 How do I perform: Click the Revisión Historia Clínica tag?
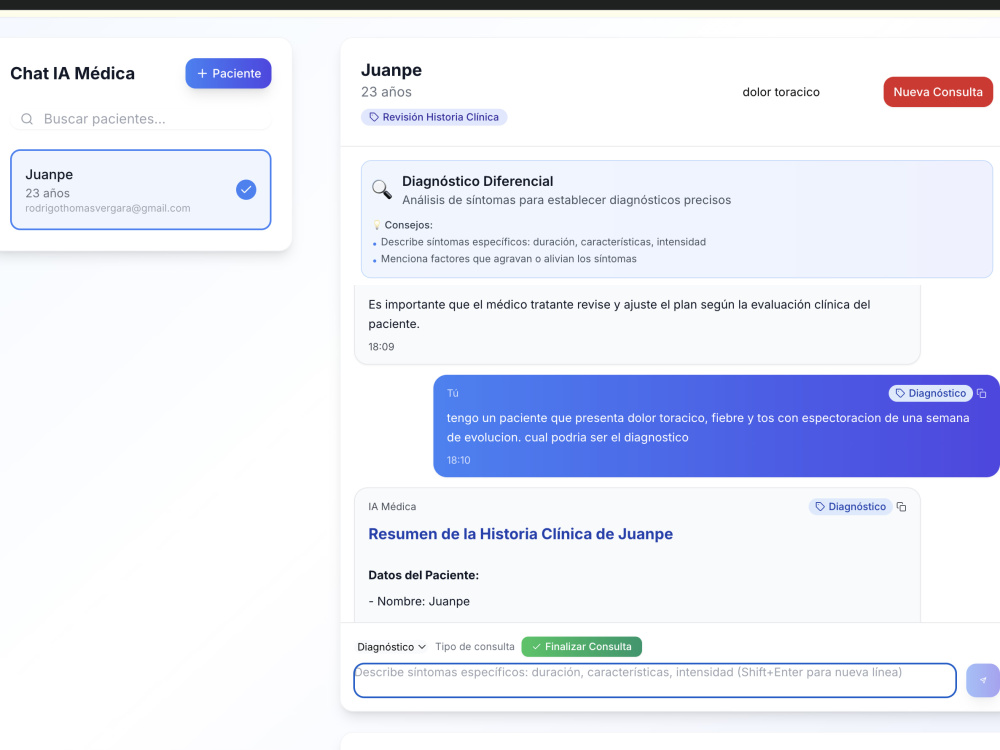pos(434,117)
